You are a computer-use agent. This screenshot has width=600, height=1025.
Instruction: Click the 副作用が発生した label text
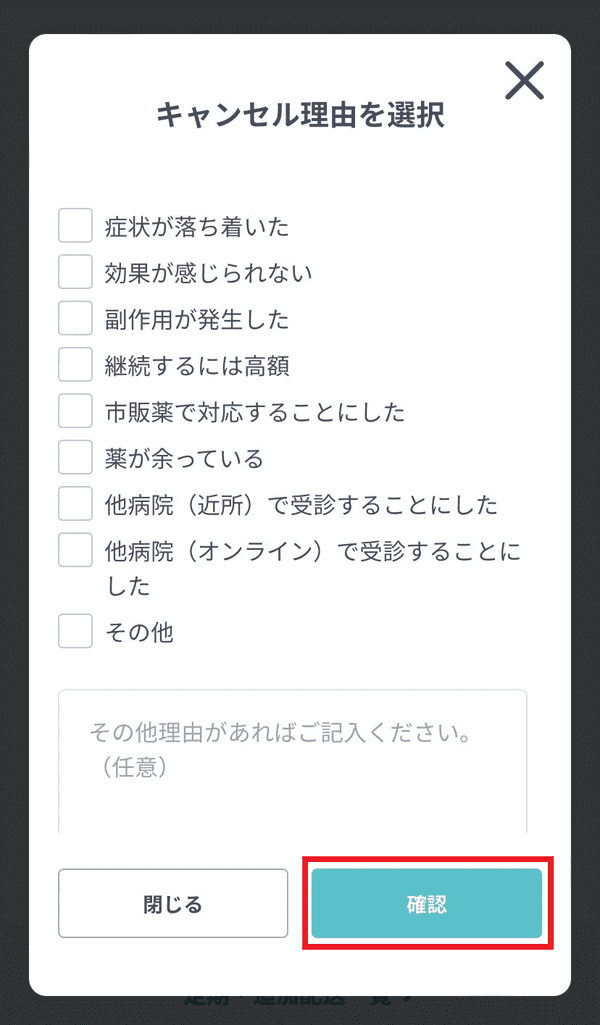(x=197, y=320)
